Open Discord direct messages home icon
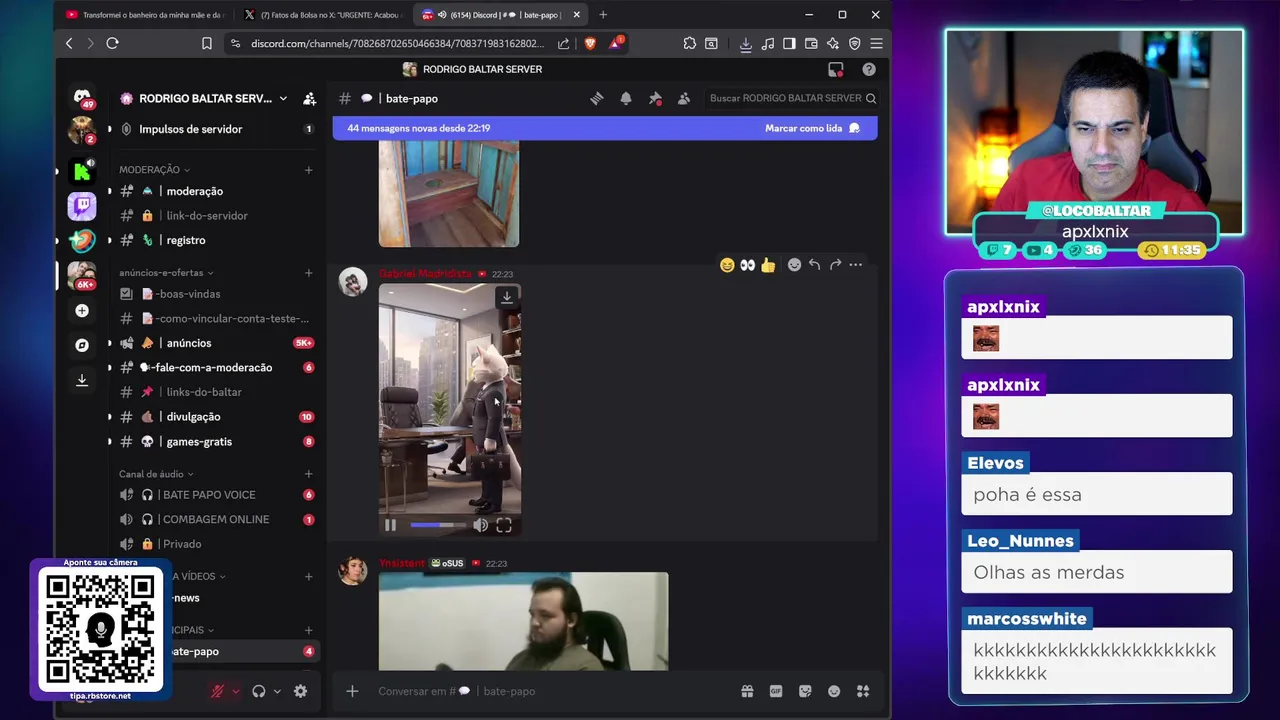 click(82, 96)
